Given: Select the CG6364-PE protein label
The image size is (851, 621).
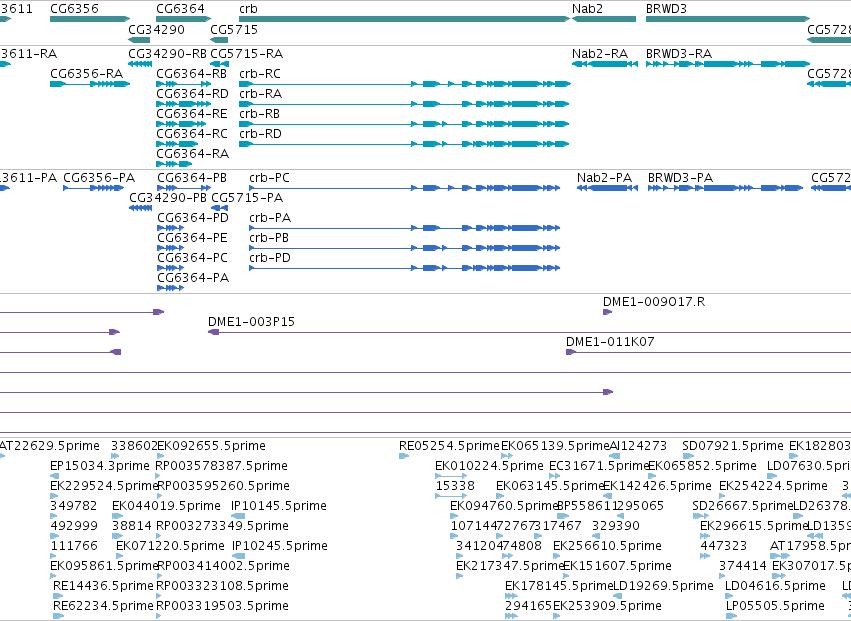Looking at the screenshot, I should [192, 238].
